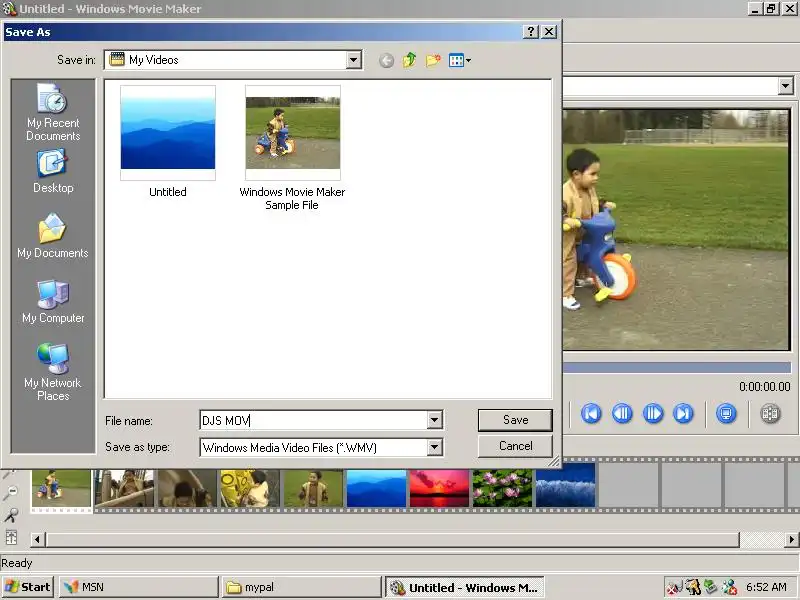Toggle storyboard/timeline view icon
Image resolution: width=800 pixels, height=600 pixels.
click(x=11, y=538)
